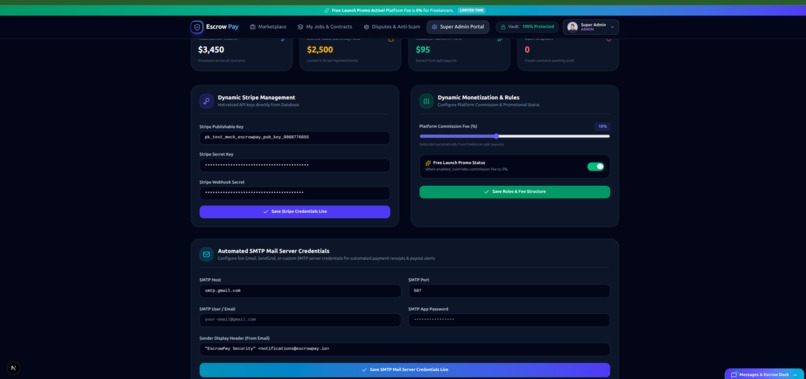The image size is (806, 379).
Task: Select the Super Admin Portal tab
Action: pos(457,27)
